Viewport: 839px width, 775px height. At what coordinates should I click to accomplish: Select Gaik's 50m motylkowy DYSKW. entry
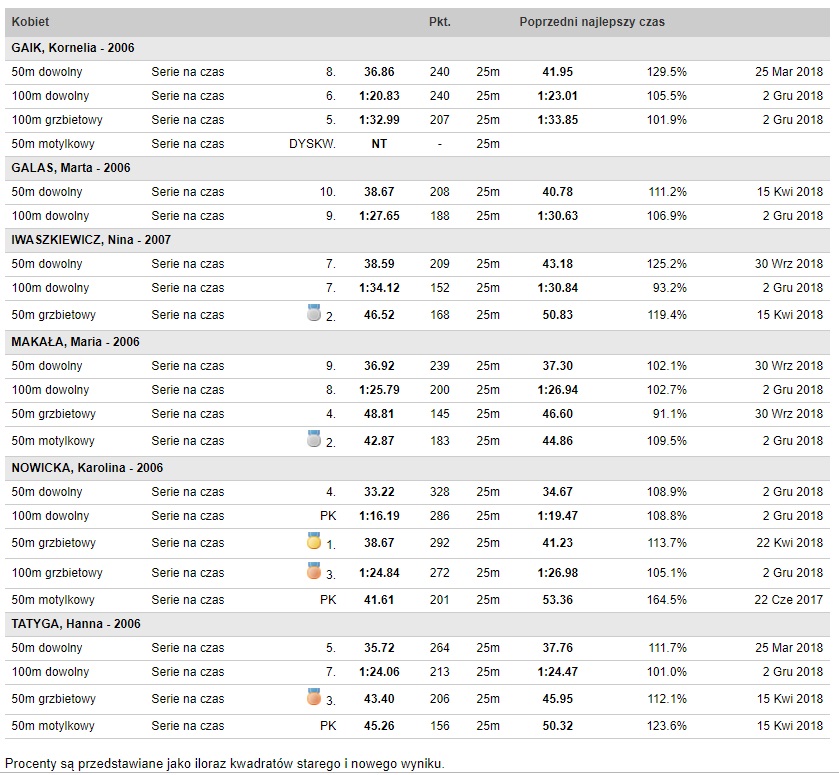click(x=312, y=144)
